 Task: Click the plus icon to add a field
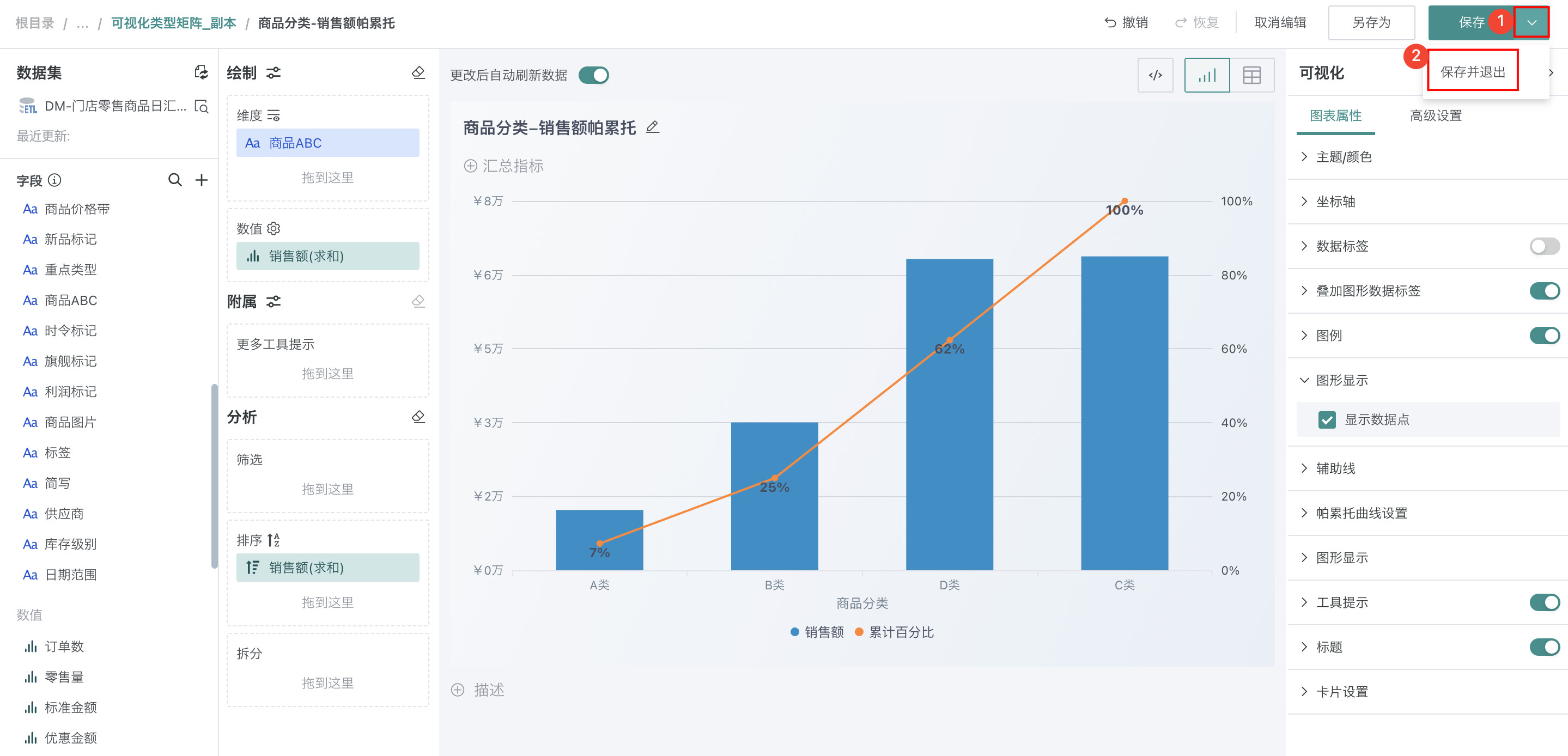pyautogui.click(x=202, y=180)
